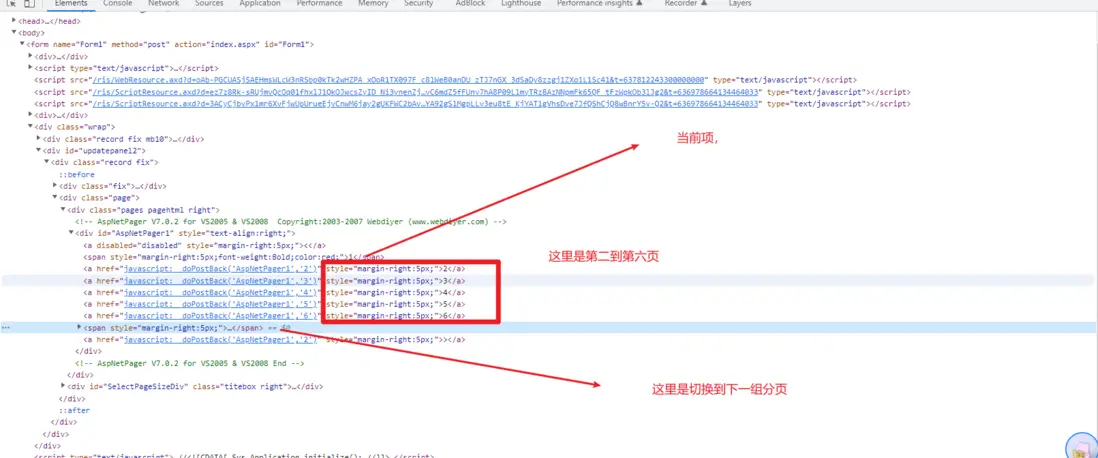Activate the inspect element picker icon
This screenshot has height=458, width=1098.
(x=12, y=4)
